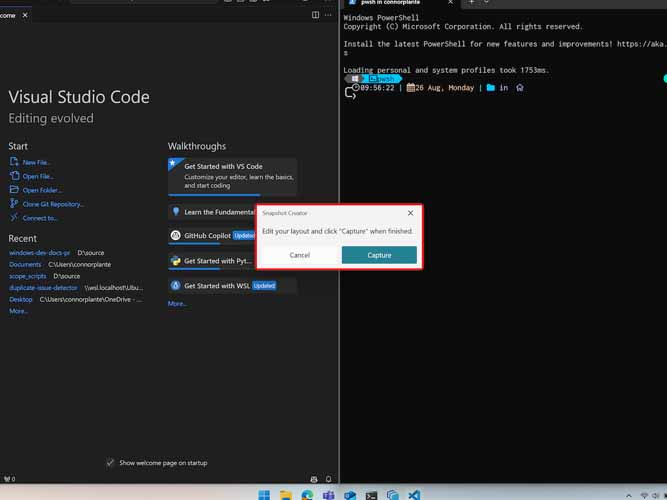Click the Snapshot Creator instruction text
Image resolution: width=667 pixels, height=500 pixels.
337,231
